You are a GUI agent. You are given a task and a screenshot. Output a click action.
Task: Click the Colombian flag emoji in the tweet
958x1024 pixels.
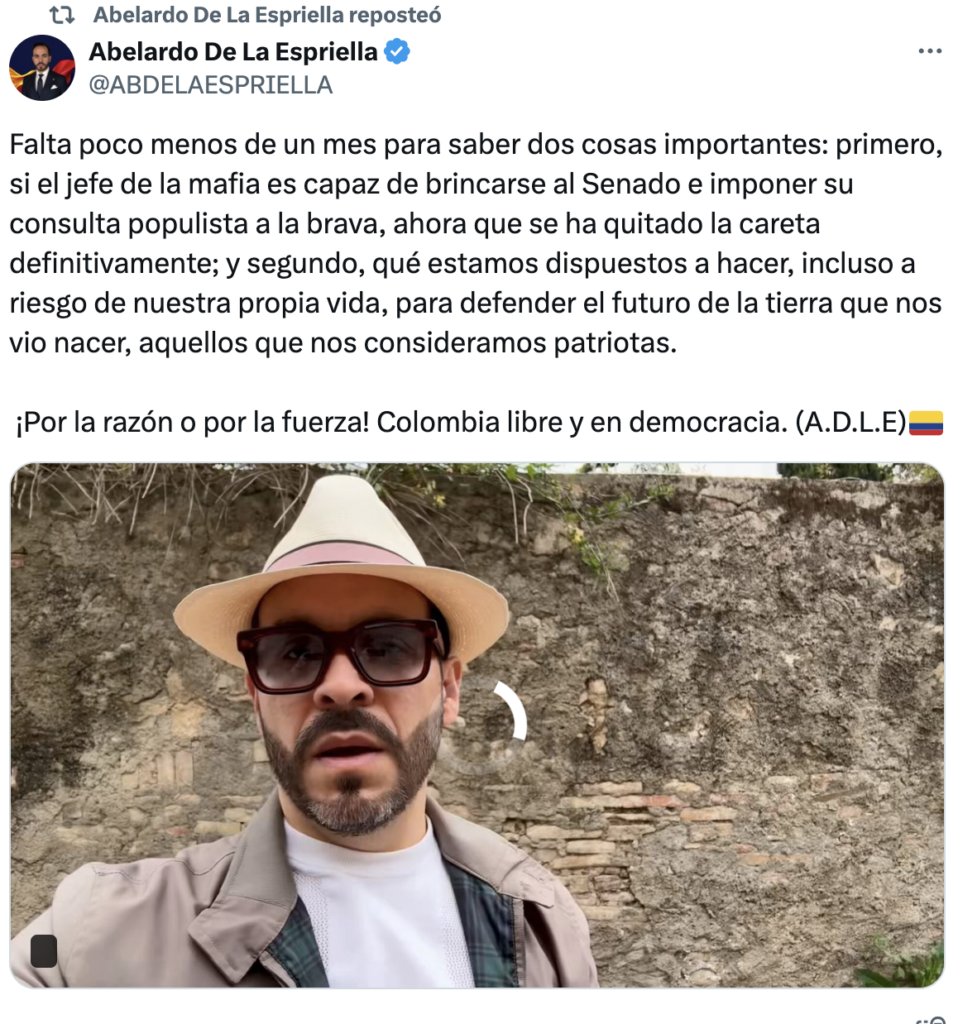click(x=926, y=423)
